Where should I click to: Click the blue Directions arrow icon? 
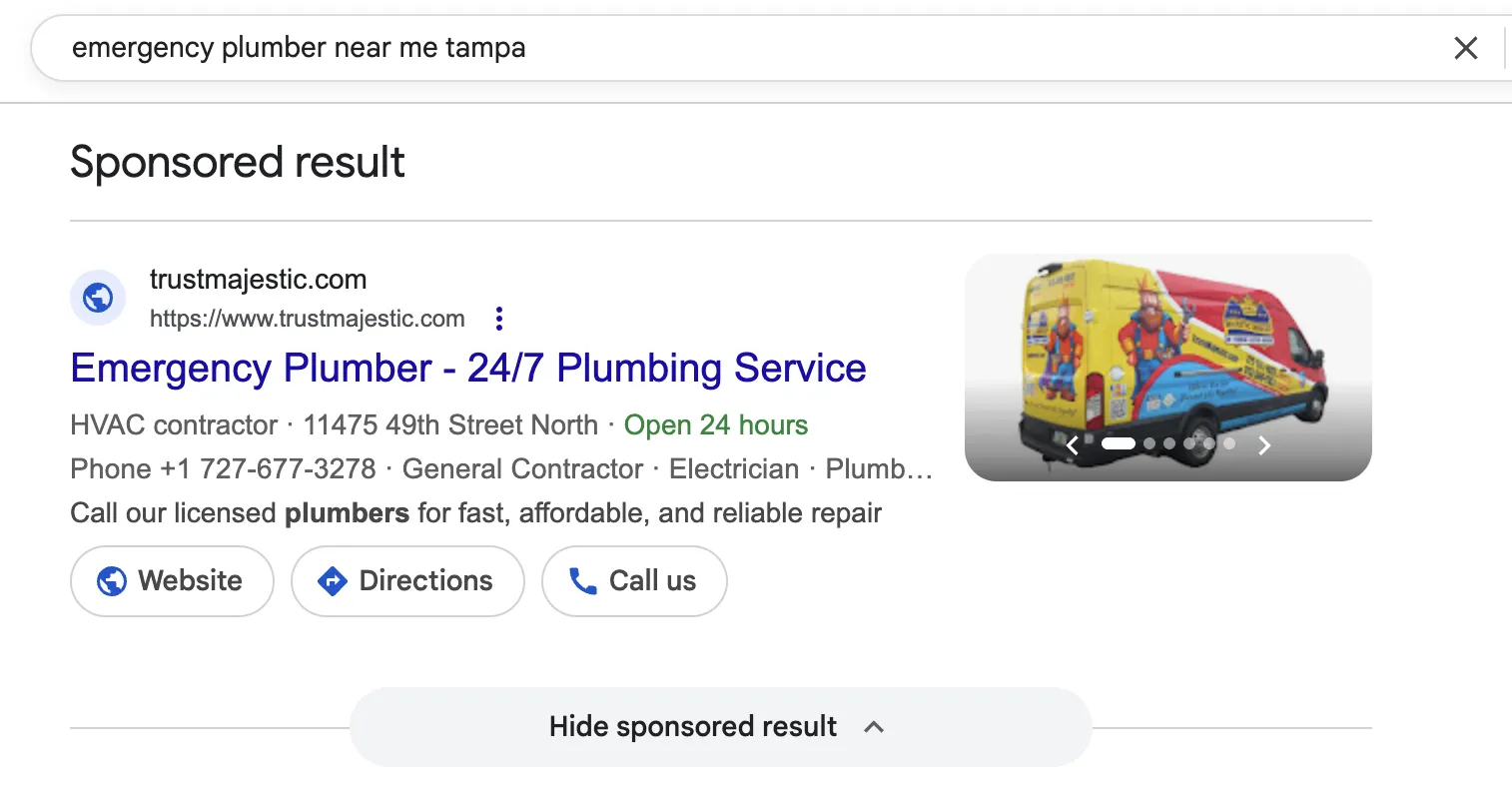(333, 580)
